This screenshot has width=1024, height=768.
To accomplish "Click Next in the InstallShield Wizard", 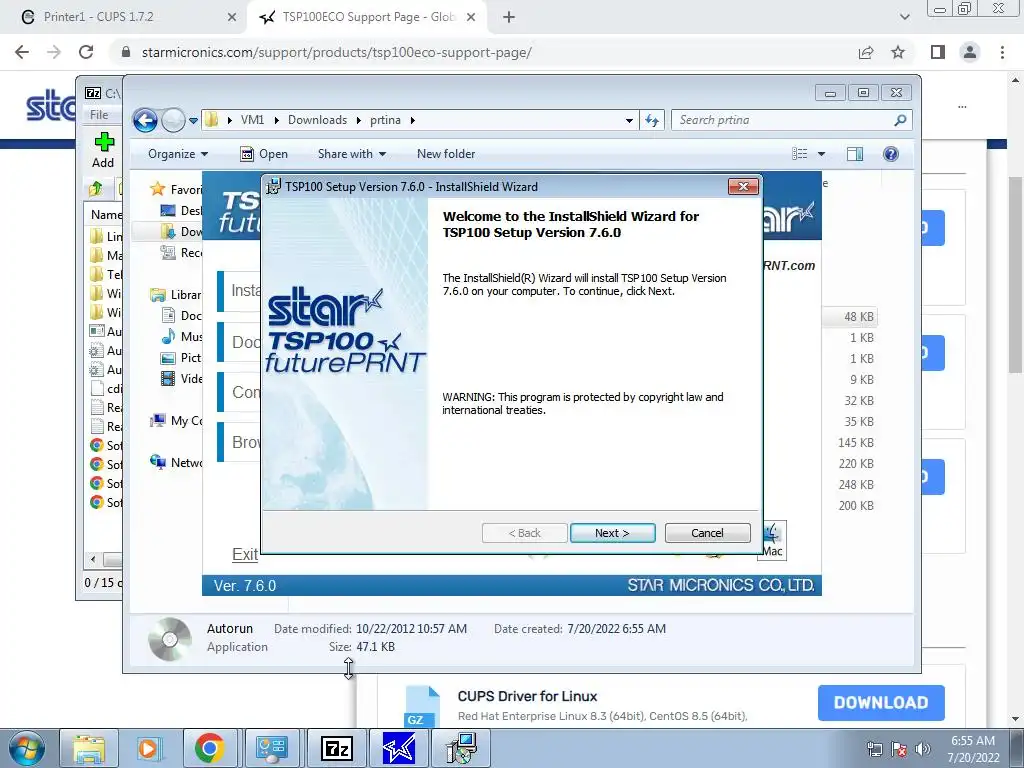I will [612, 533].
